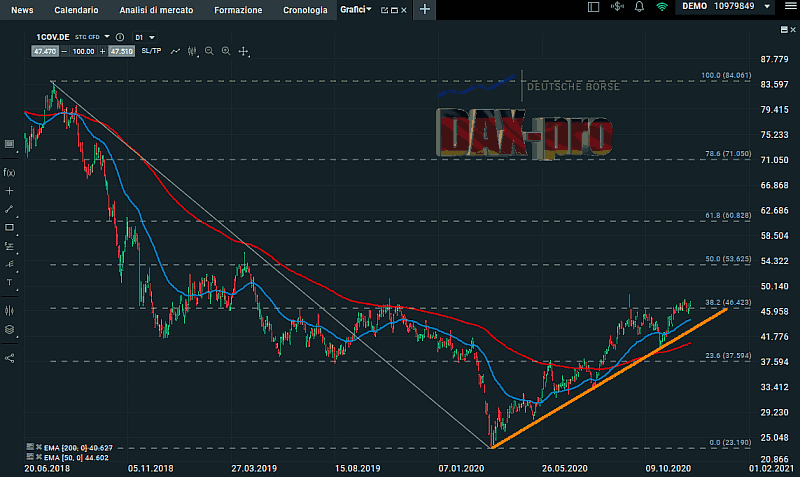The image size is (800, 477).
Task: Sell at bid price 47.470
Action: (45, 51)
